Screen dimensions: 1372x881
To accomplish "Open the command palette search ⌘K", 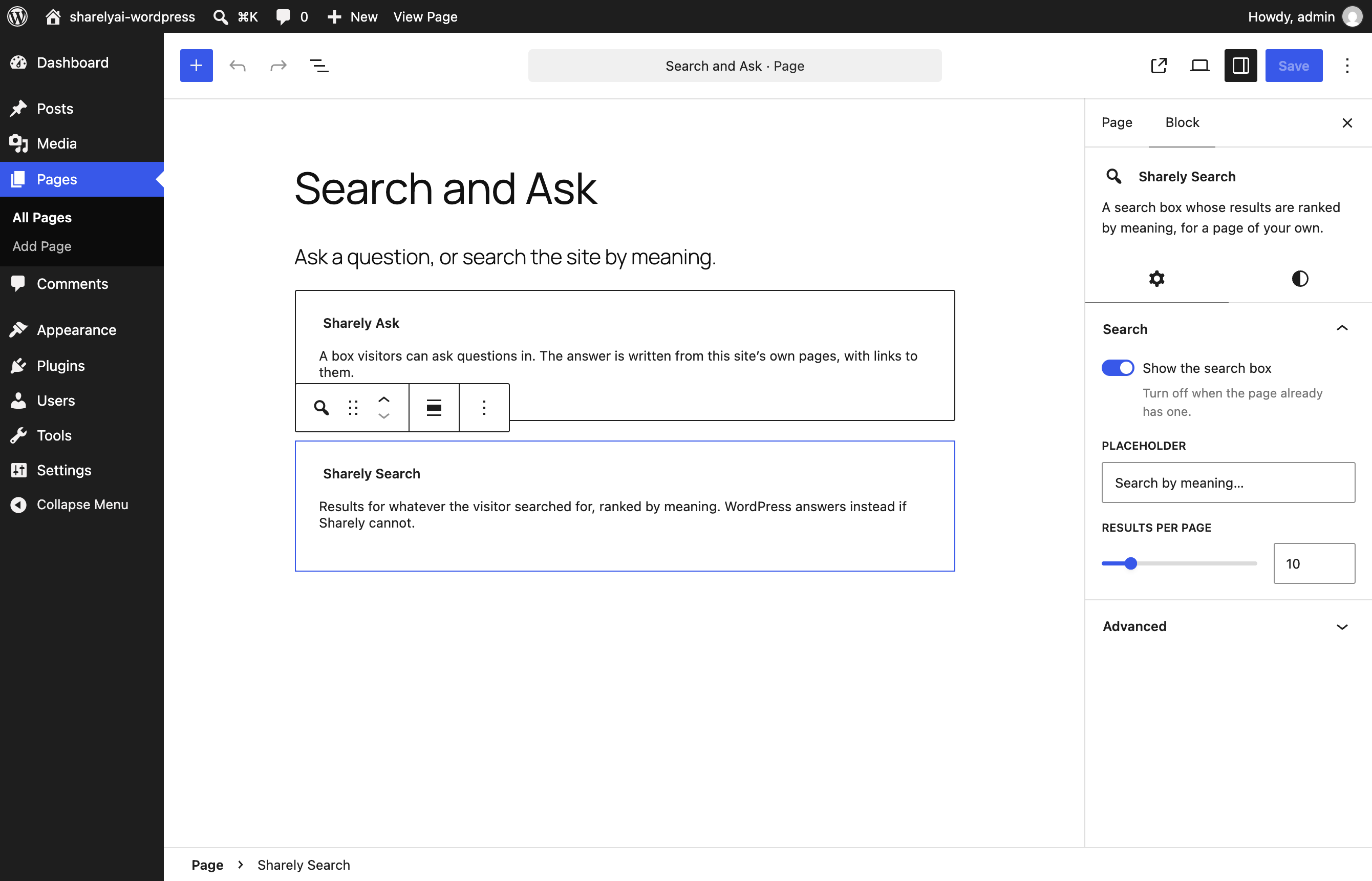I will point(235,16).
